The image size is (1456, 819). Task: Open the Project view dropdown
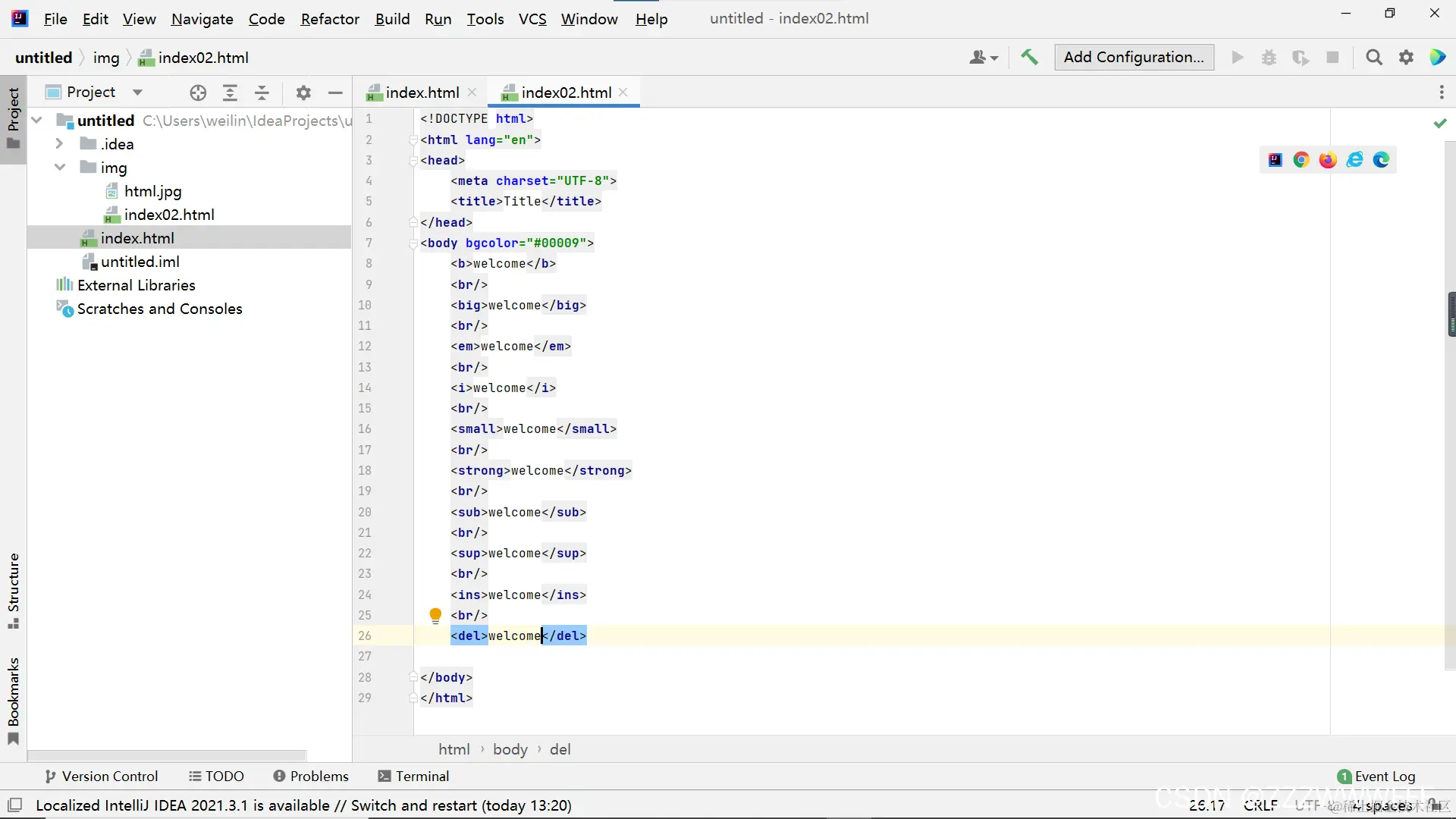[x=137, y=93]
